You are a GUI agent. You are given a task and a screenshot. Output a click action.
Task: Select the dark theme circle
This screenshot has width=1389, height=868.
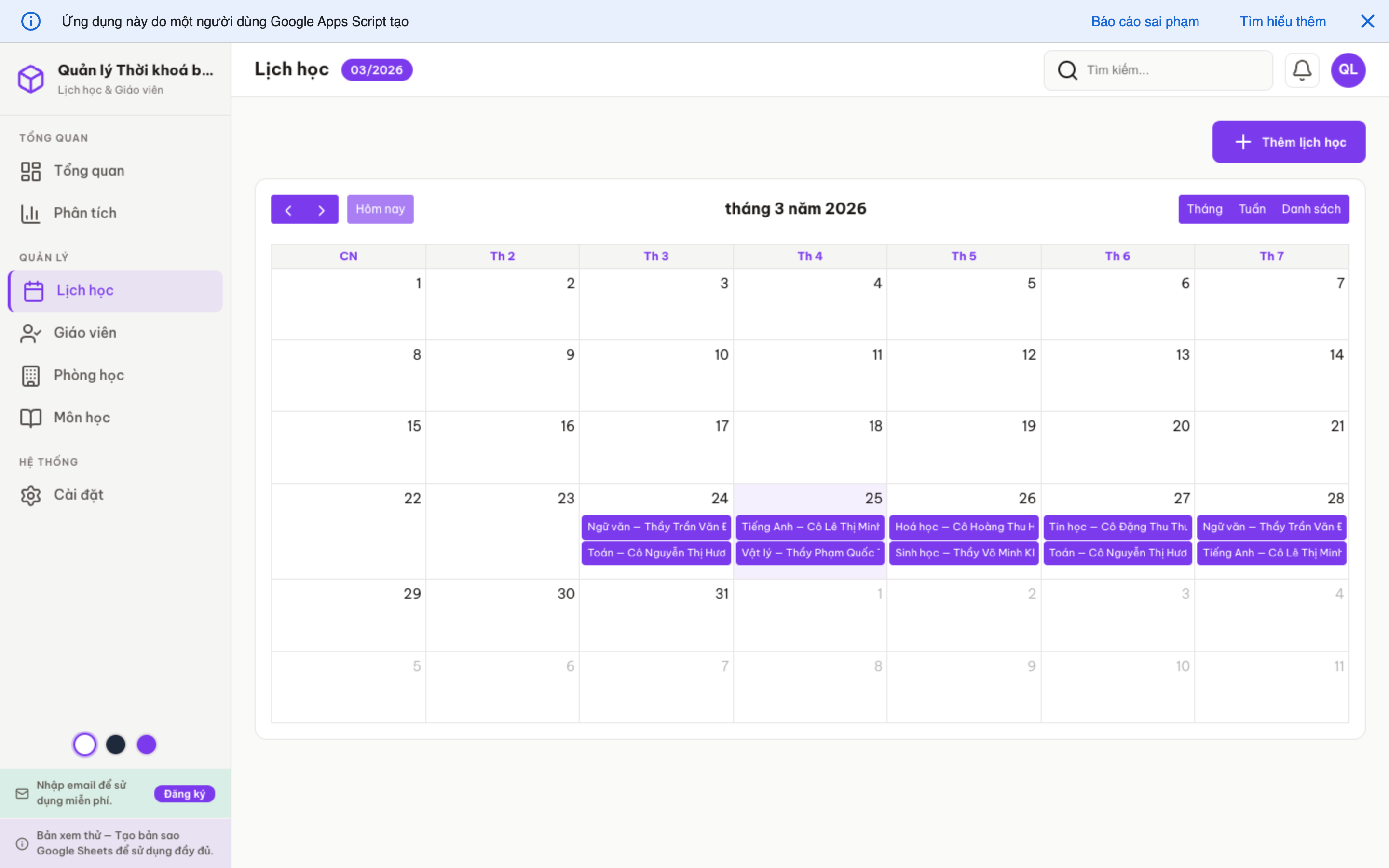(116, 744)
